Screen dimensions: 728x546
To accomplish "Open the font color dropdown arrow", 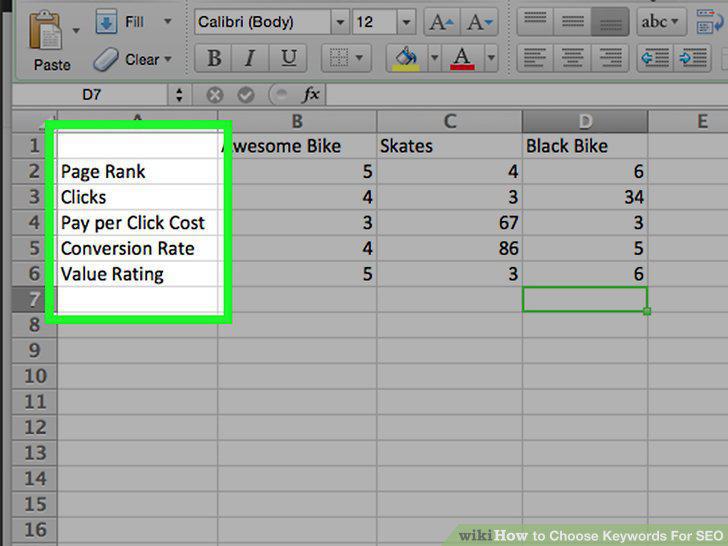I will tap(491, 58).
